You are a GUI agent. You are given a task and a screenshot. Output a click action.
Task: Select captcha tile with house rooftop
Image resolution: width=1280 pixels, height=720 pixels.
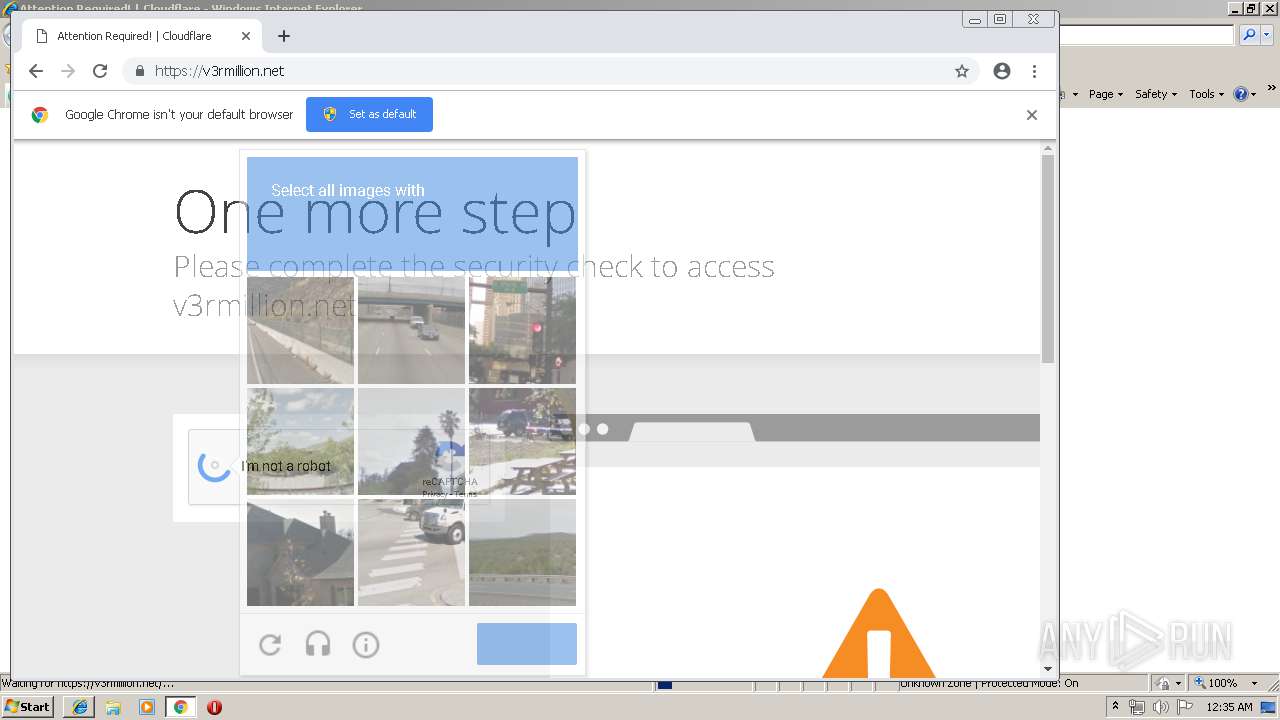[x=300, y=552]
